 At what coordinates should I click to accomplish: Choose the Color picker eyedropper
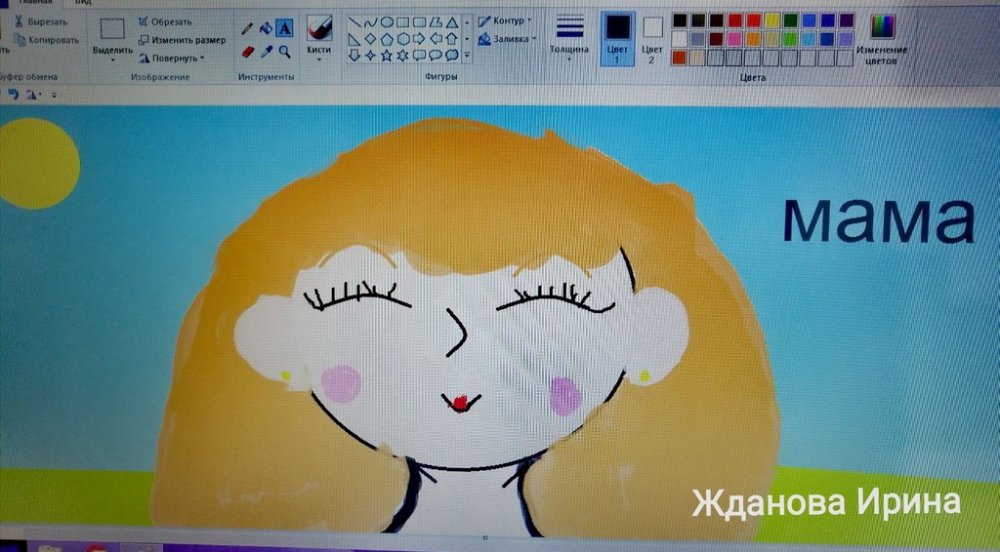(x=266, y=51)
